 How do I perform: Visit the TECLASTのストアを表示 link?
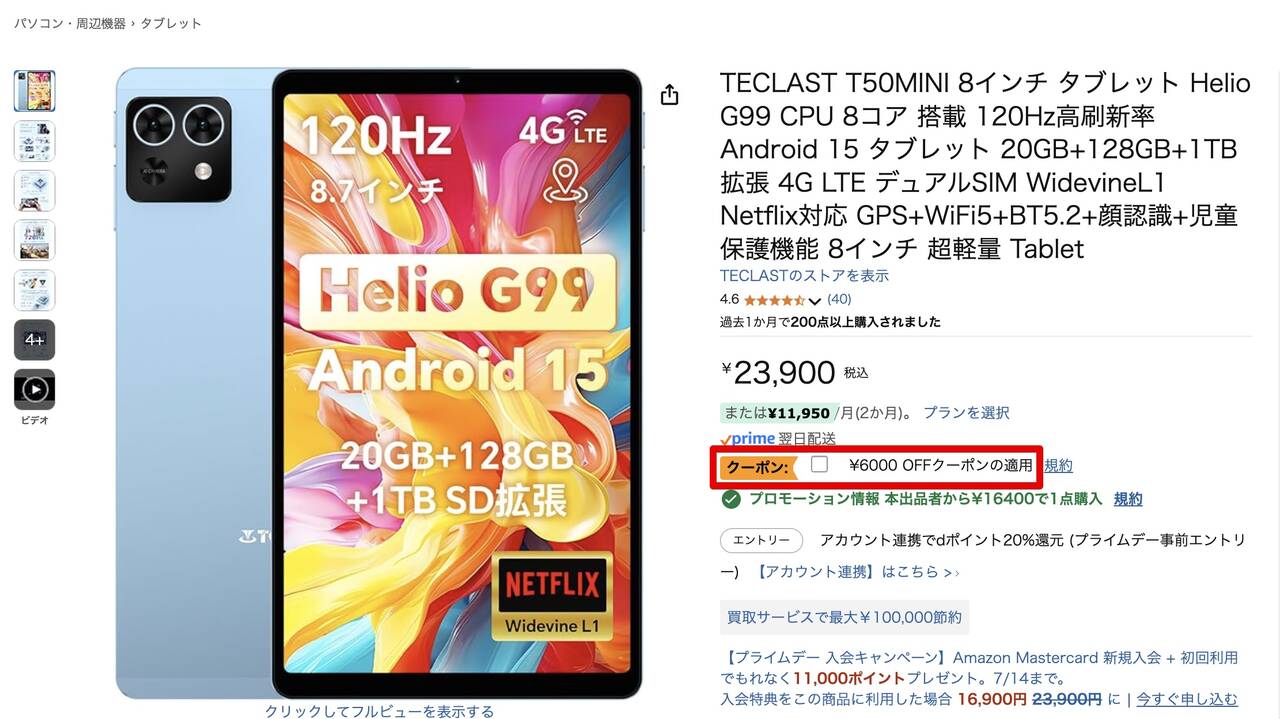(804, 275)
